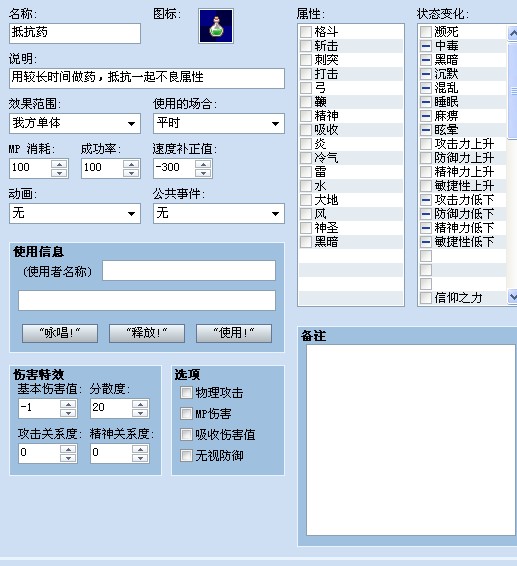Decrease MP 消耗 value with down arrow
The height and width of the screenshot is (566, 517).
59,173
